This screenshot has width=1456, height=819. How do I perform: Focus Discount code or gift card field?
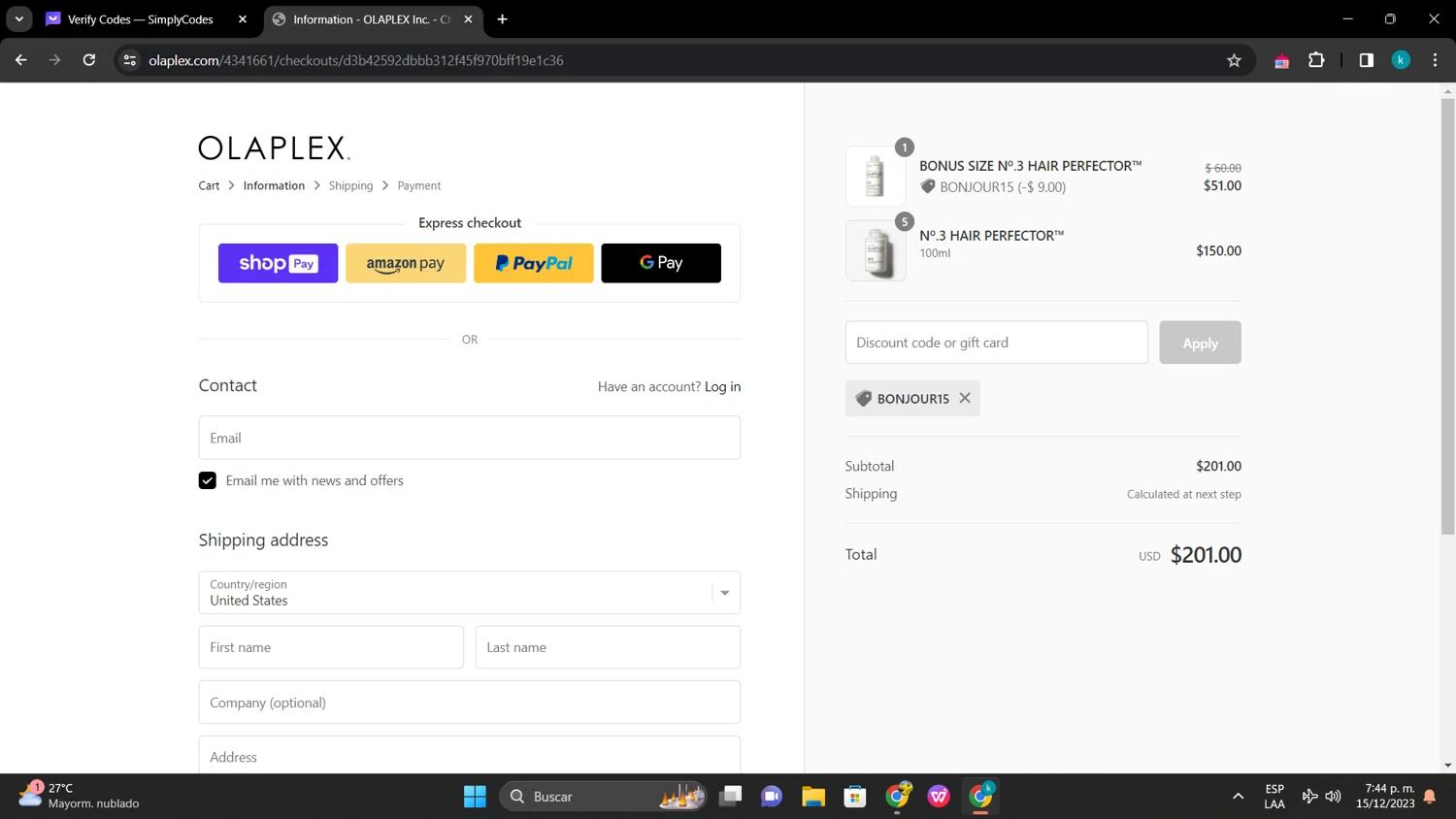[x=996, y=343]
